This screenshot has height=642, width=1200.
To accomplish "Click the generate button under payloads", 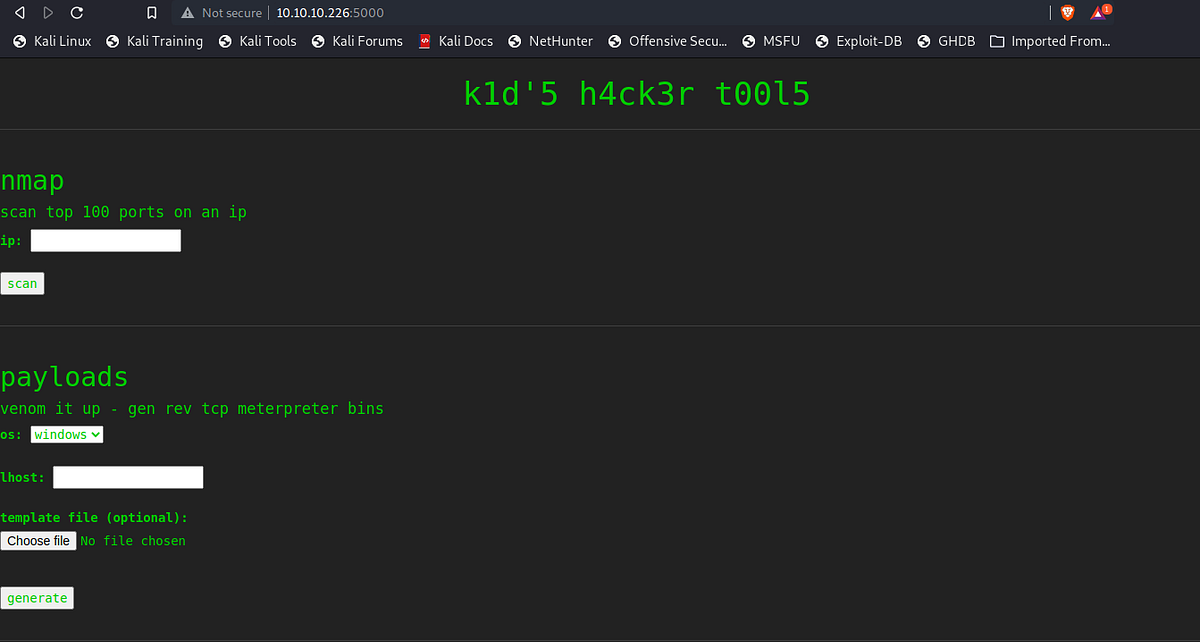I will pos(37,597).
